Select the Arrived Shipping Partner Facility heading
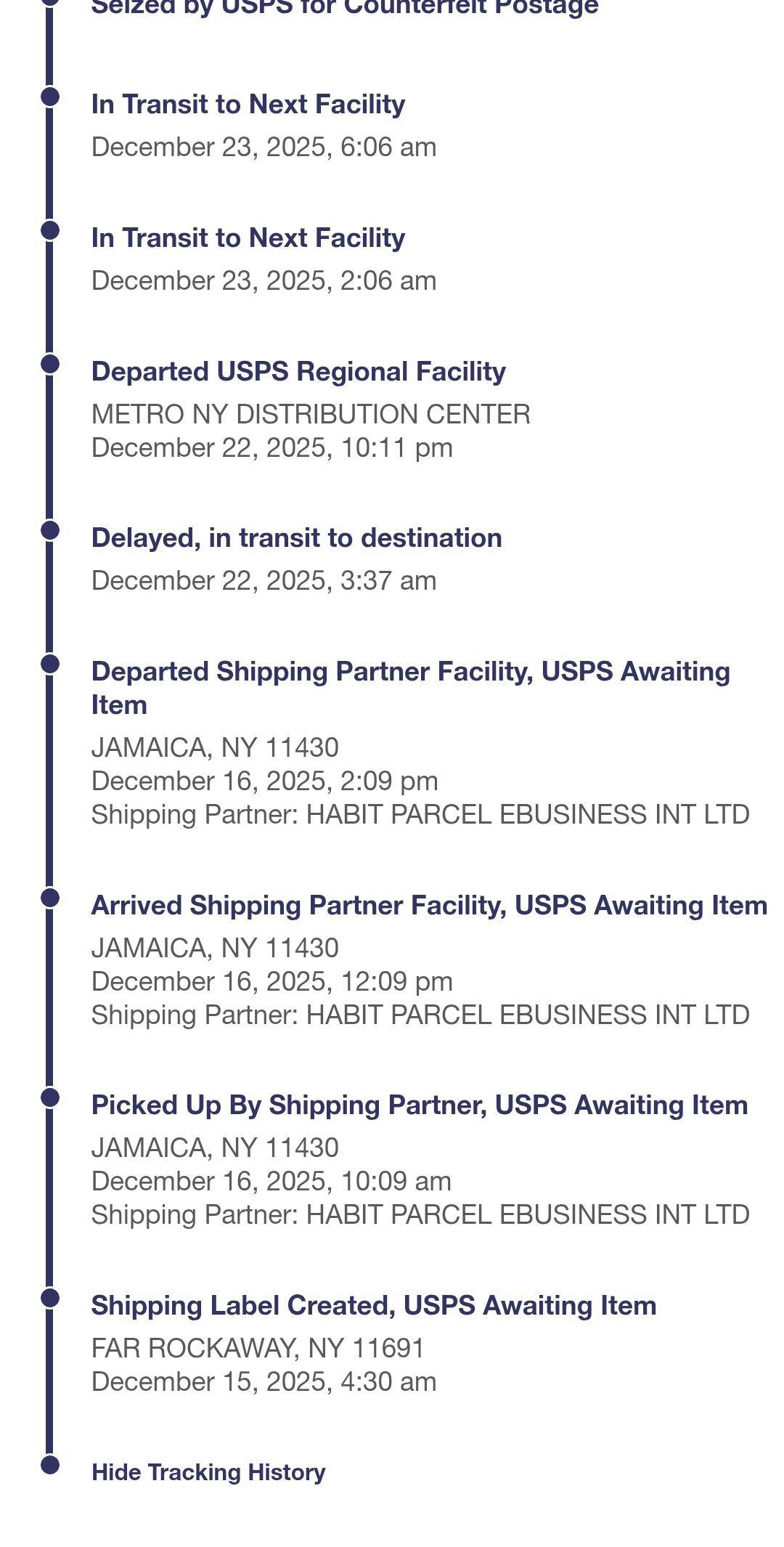 tap(428, 905)
